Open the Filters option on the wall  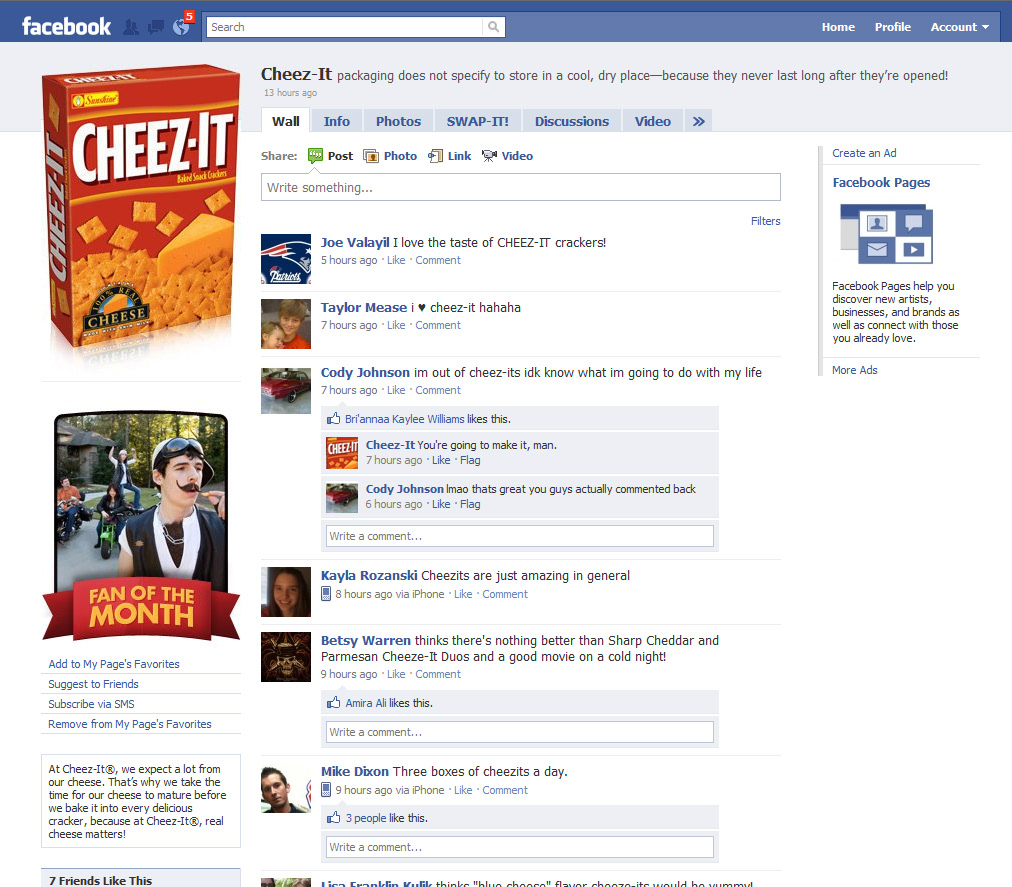pos(765,221)
